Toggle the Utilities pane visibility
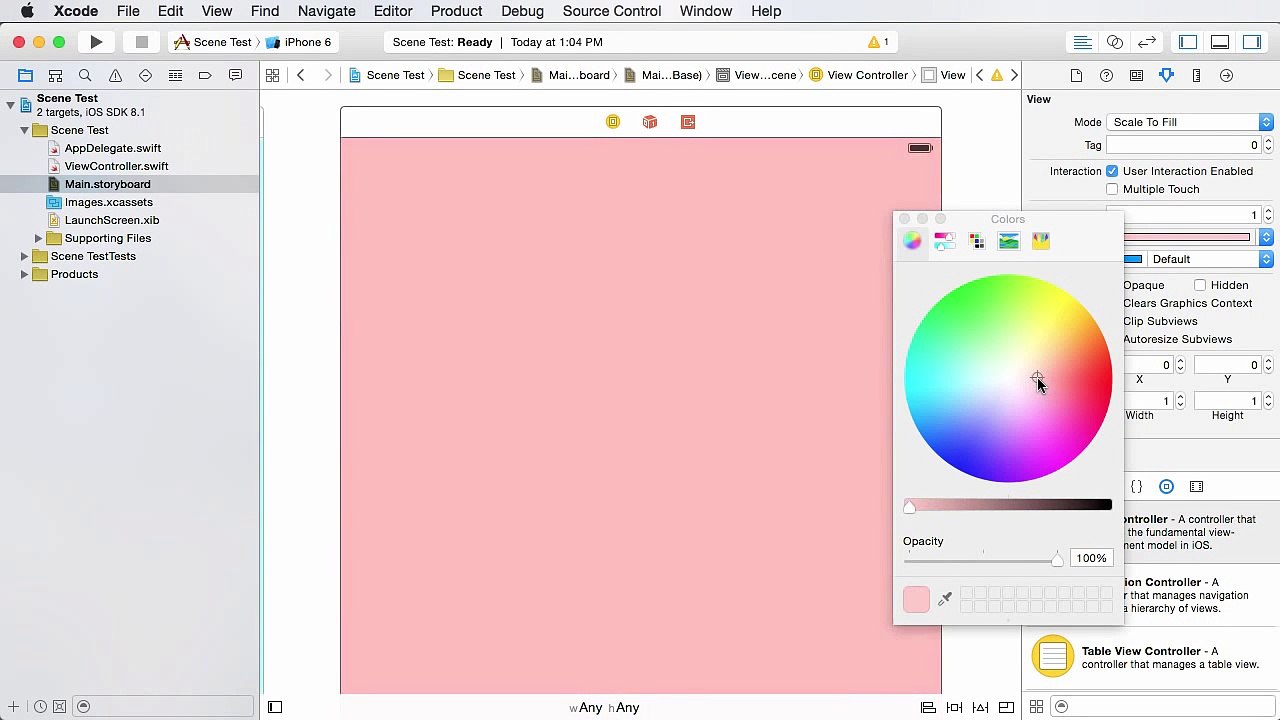The height and width of the screenshot is (720, 1280). tap(1252, 42)
